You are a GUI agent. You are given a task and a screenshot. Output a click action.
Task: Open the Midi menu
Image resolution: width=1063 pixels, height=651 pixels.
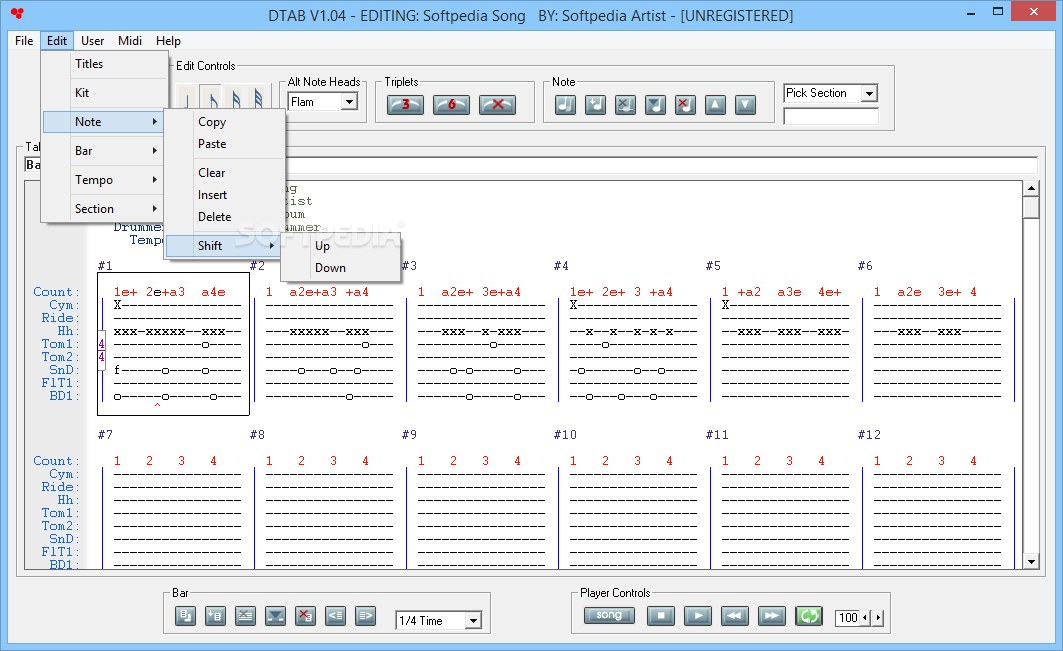coord(129,41)
